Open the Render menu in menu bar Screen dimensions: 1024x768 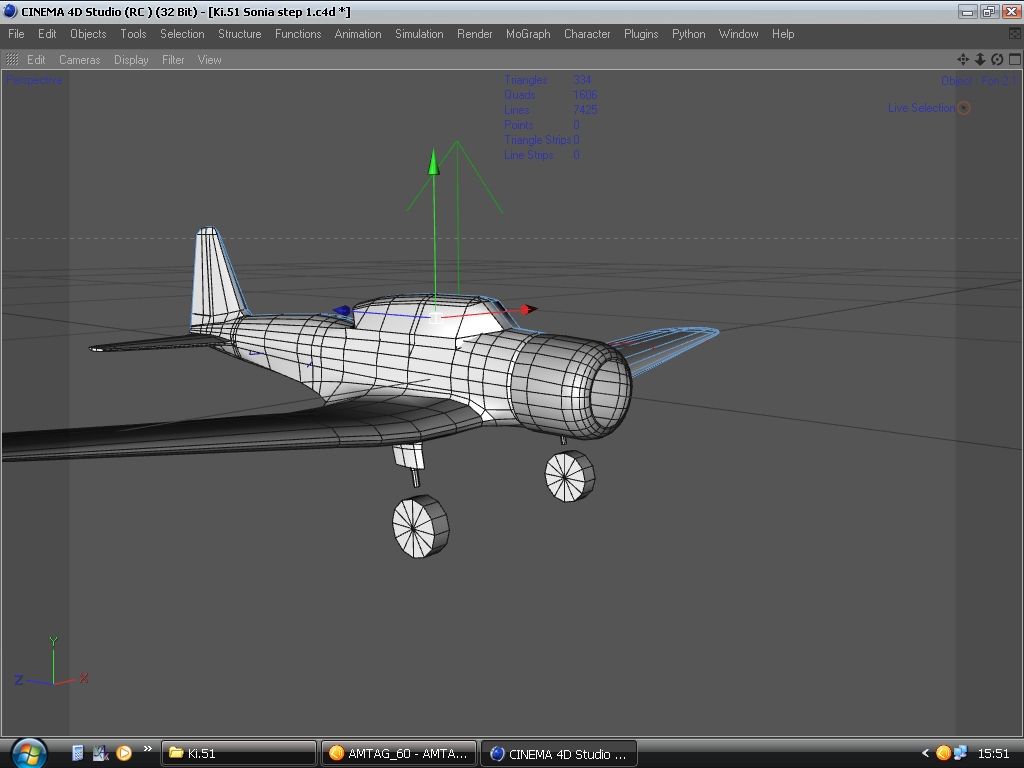474,34
